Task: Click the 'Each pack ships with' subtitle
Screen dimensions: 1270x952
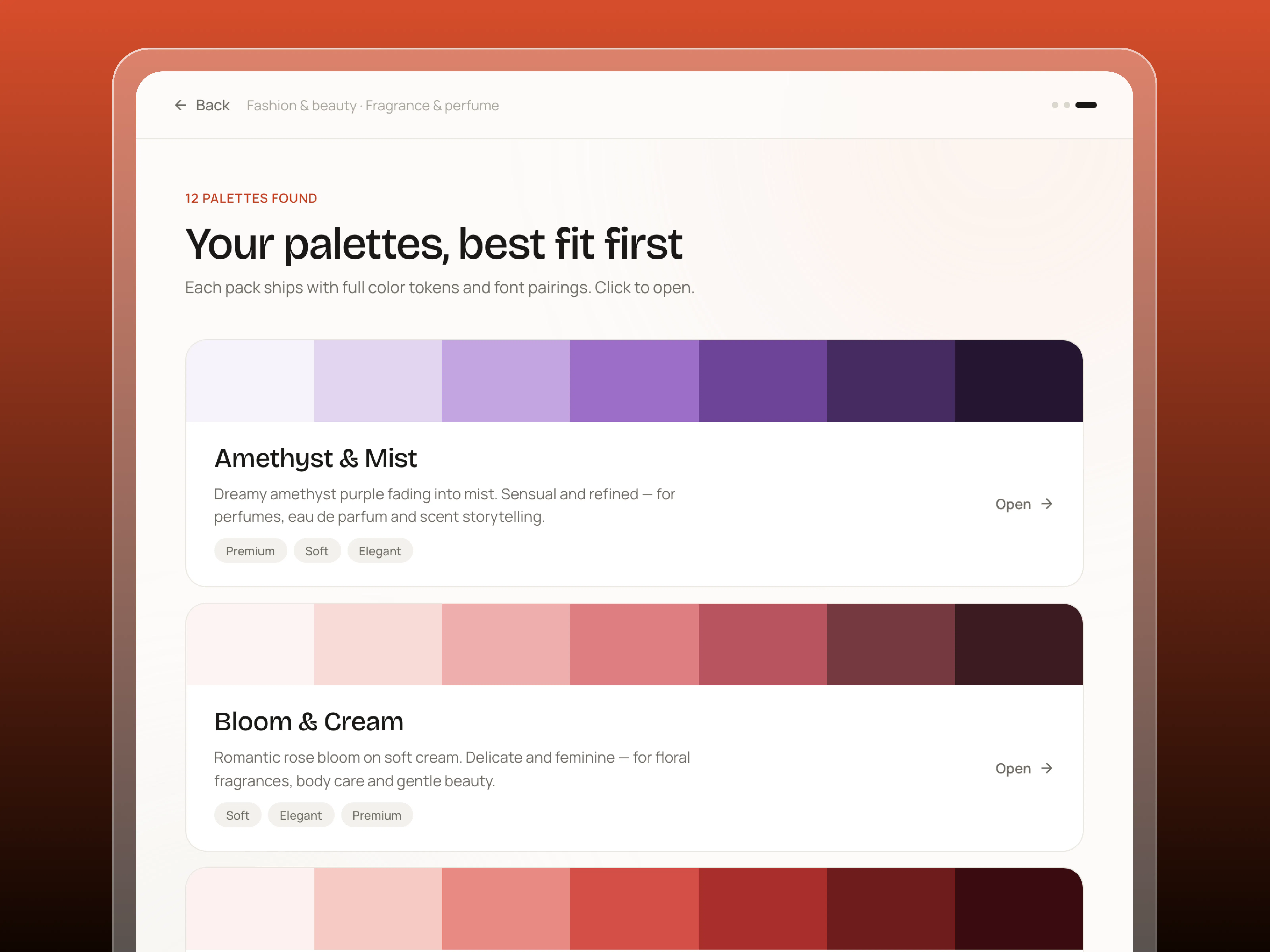Action: click(x=440, y=288)
